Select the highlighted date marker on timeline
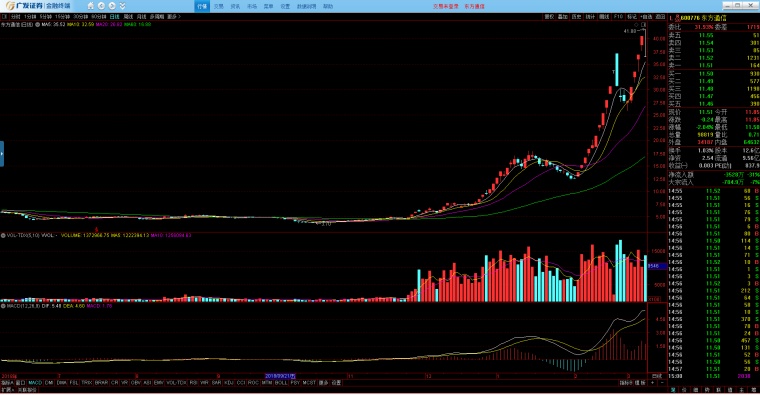760x395 pixels. (x=280, y=376)
